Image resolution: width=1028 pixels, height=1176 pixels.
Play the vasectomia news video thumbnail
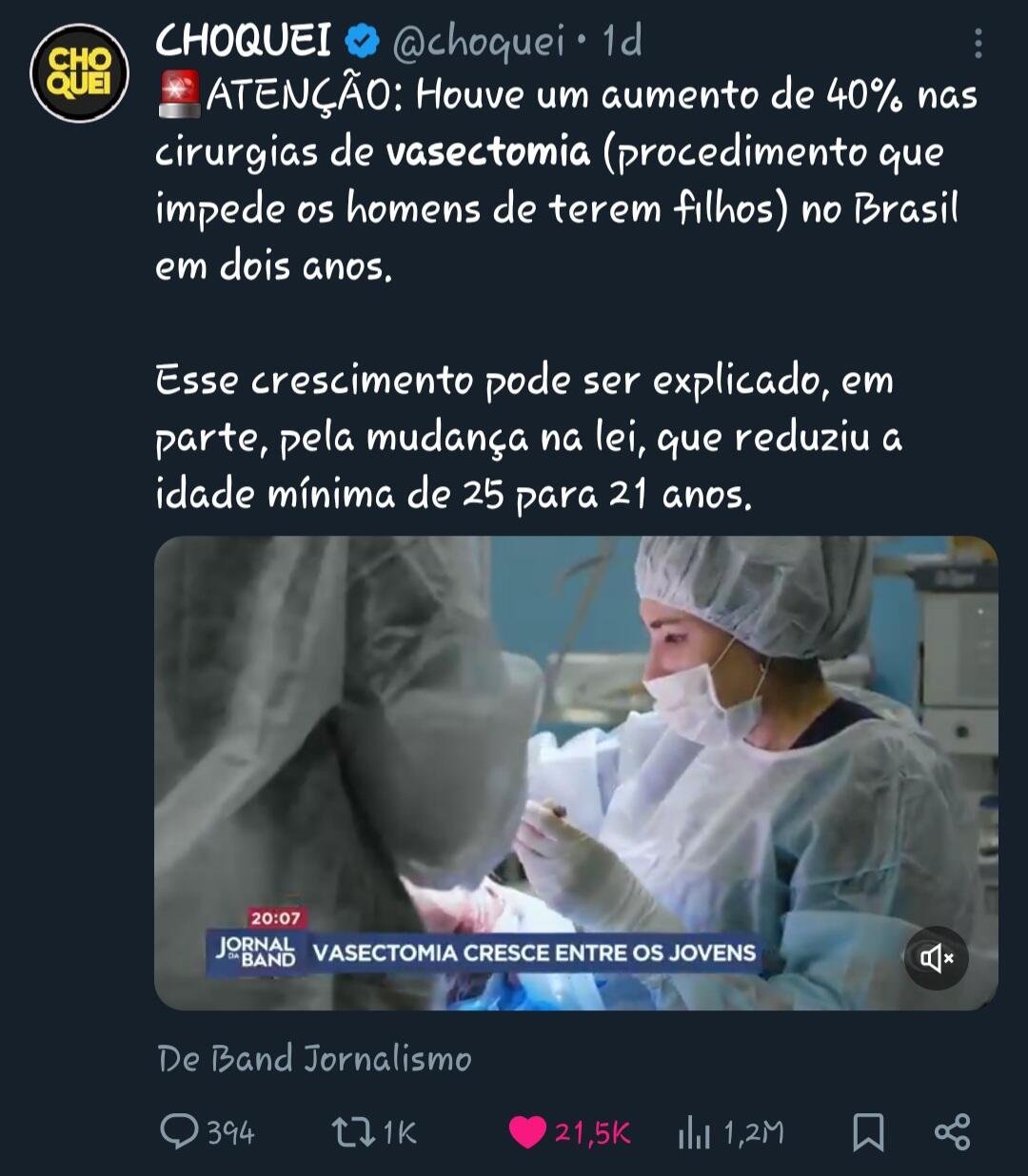[576, 773]
